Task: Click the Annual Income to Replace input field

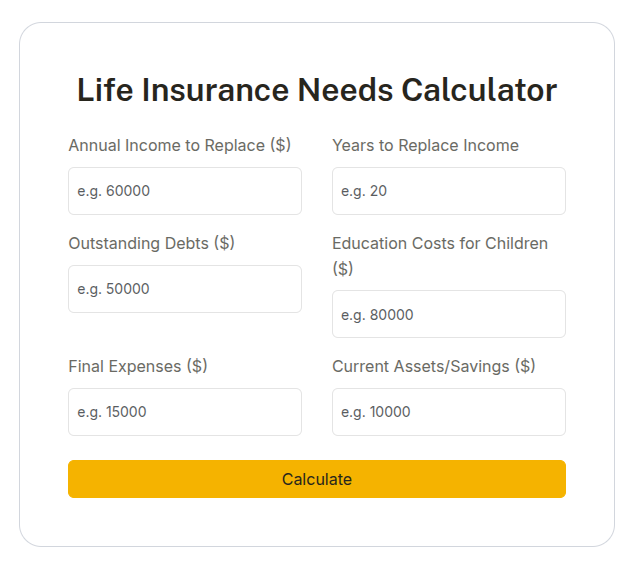Action: (185, 191)
